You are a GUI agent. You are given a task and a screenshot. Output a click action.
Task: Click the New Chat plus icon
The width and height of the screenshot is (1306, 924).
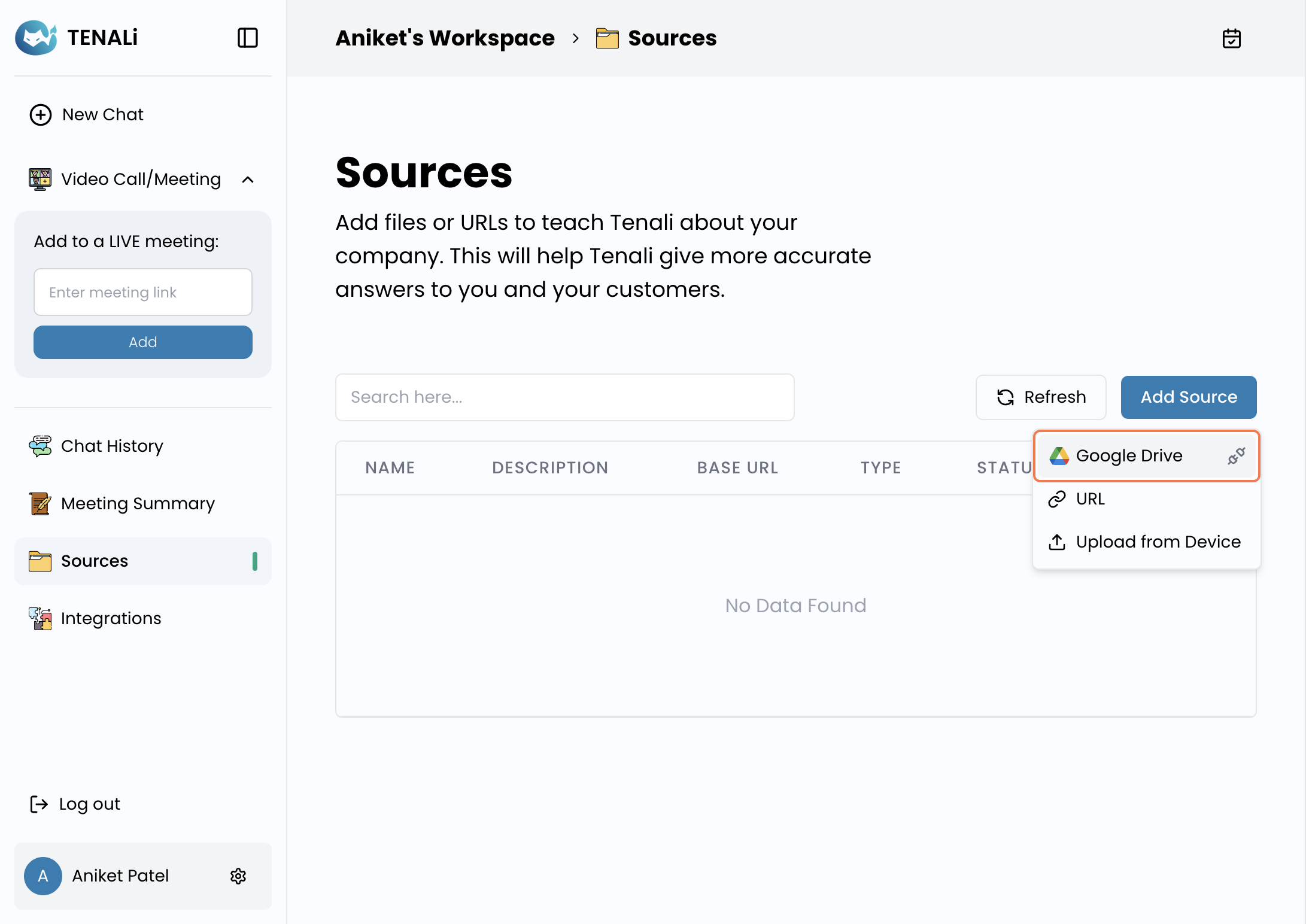(41, 115)
